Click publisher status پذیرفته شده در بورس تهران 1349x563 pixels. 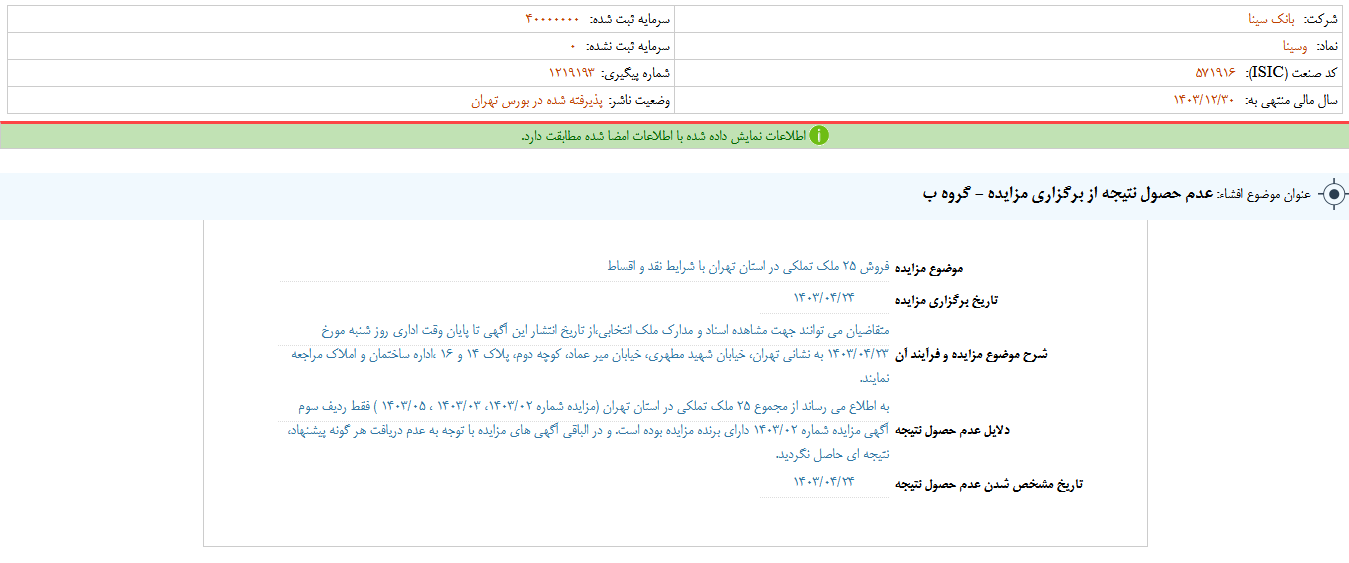(x=526, y=100)
